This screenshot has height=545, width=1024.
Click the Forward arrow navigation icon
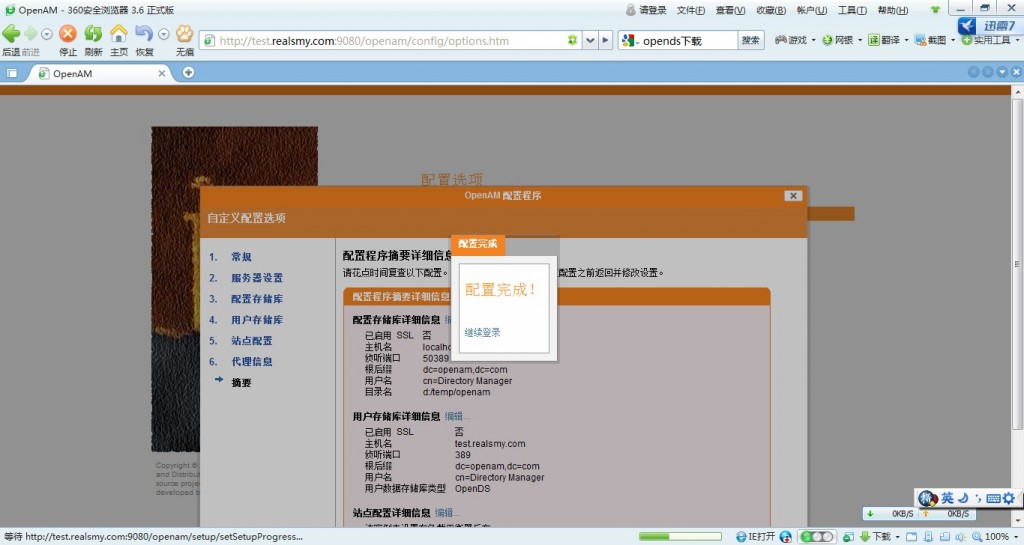31,33
